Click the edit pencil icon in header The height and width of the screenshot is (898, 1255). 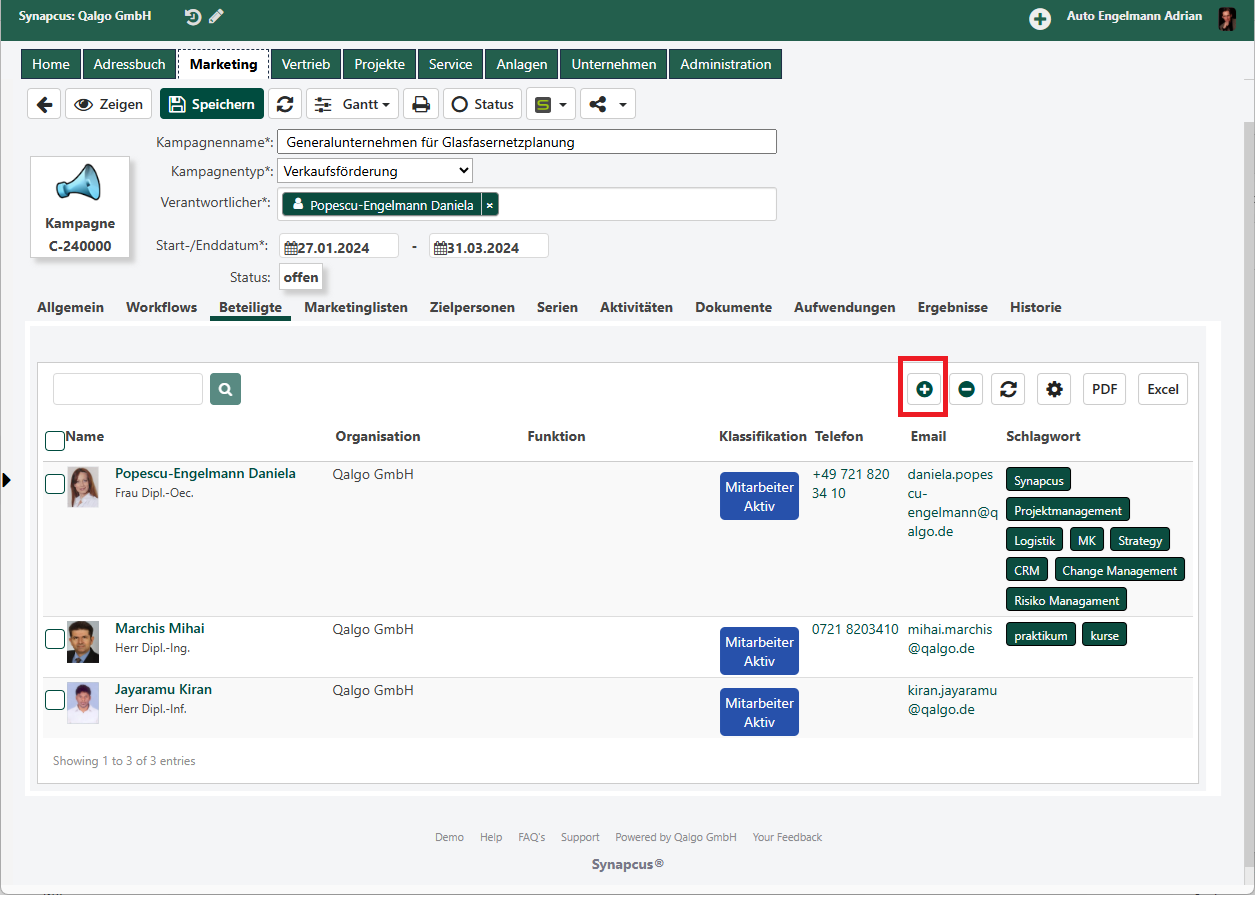point(217,17)
